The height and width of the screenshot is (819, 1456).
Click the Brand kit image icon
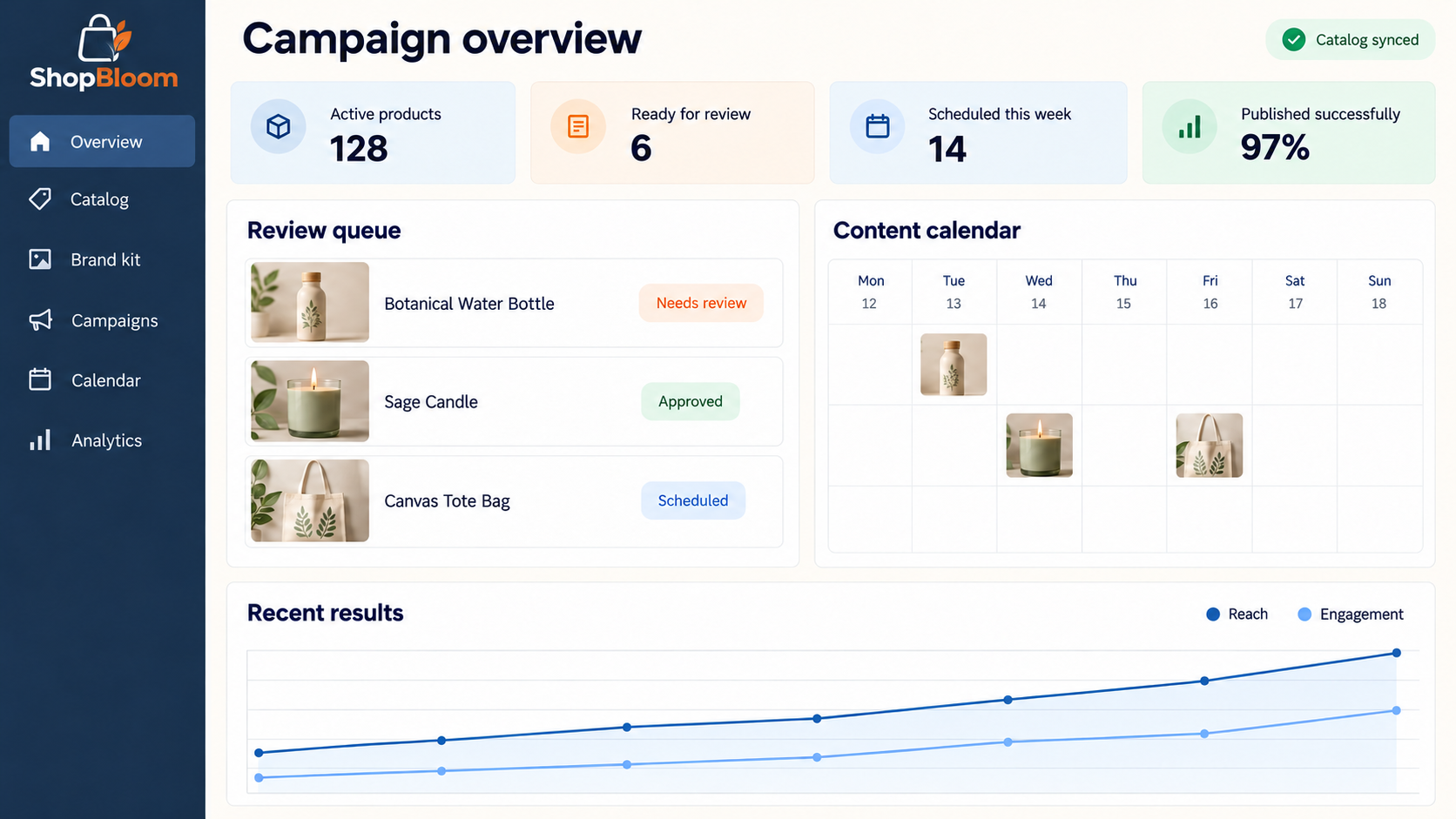coord(40,259)
